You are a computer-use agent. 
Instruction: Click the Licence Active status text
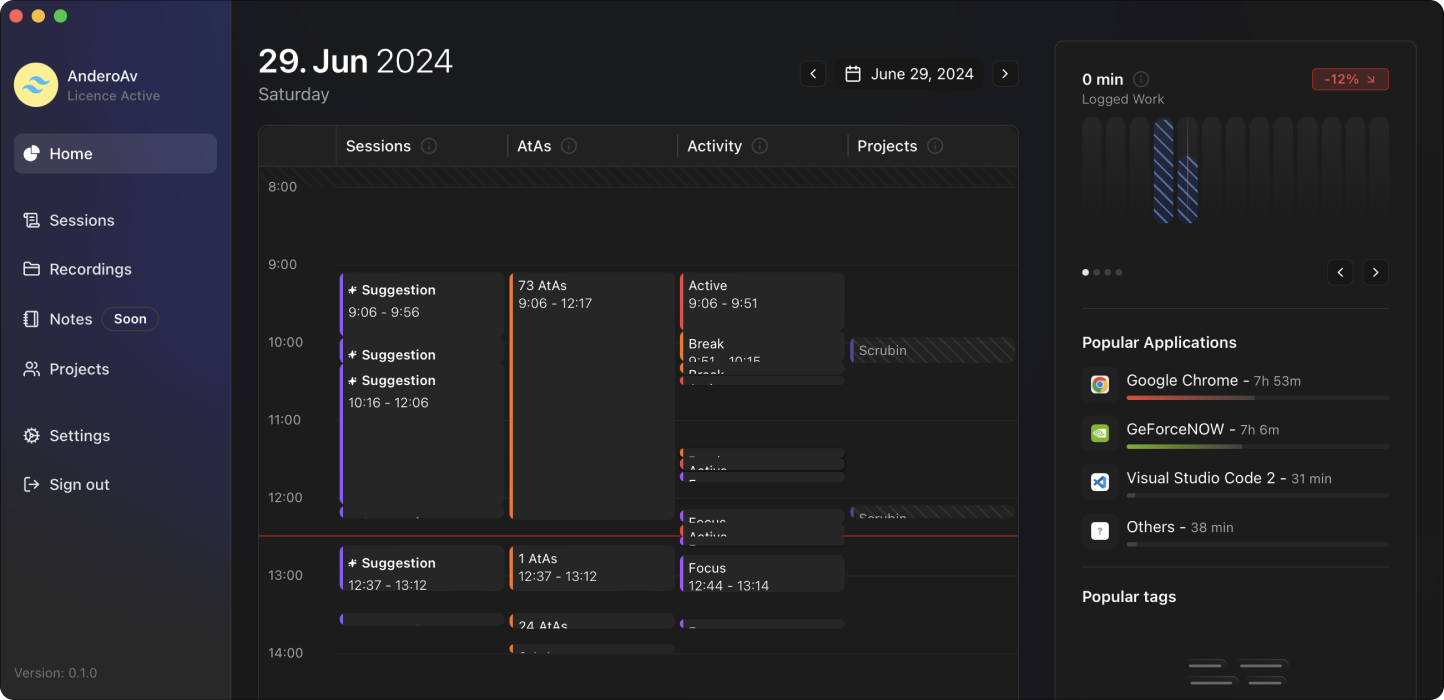(x=114, y=96)
